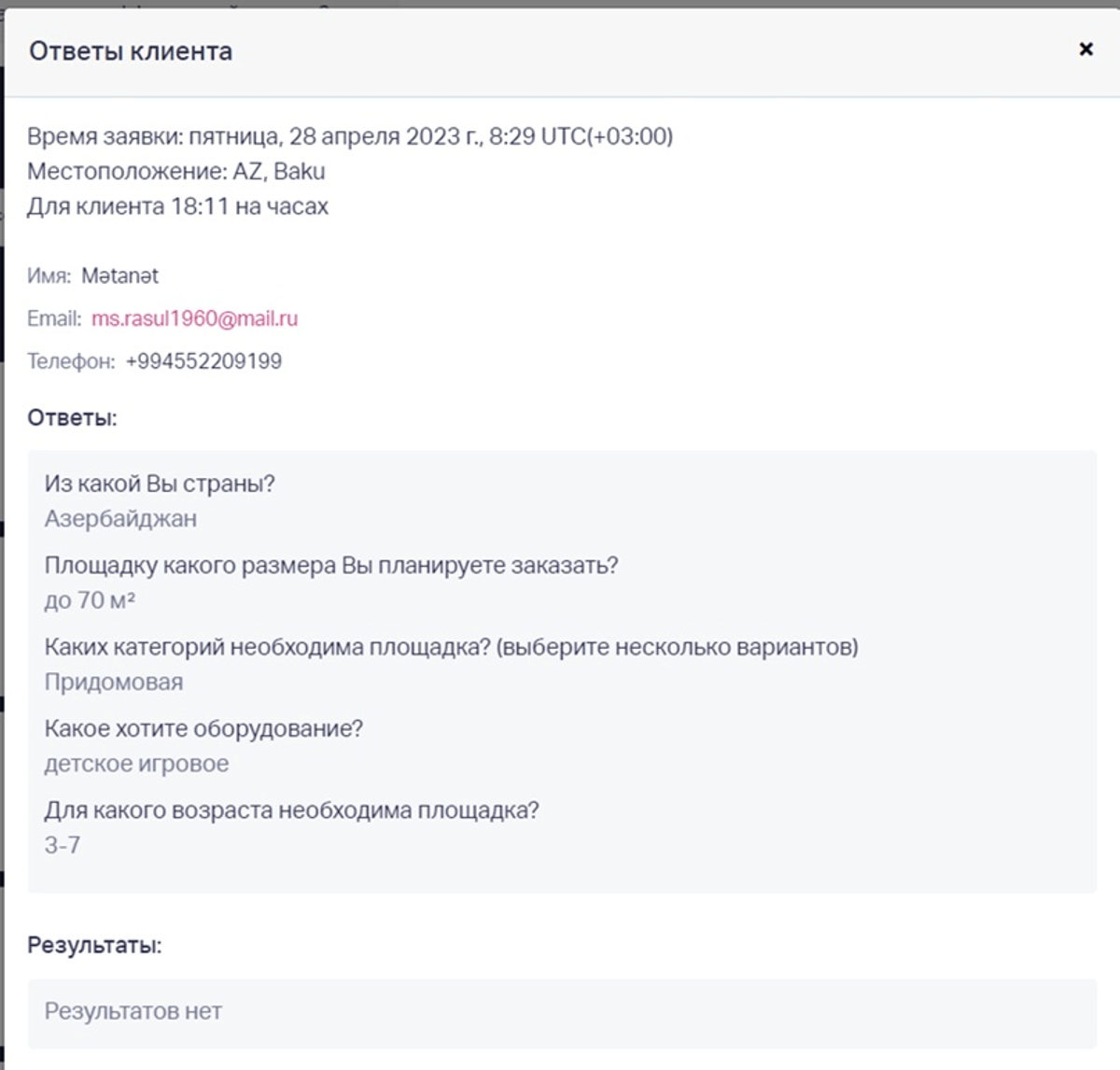Image resolution: width=1120 pixels, height=1070 pixels.
Task: Click the Email: label
Action: [x=54, y=318]
